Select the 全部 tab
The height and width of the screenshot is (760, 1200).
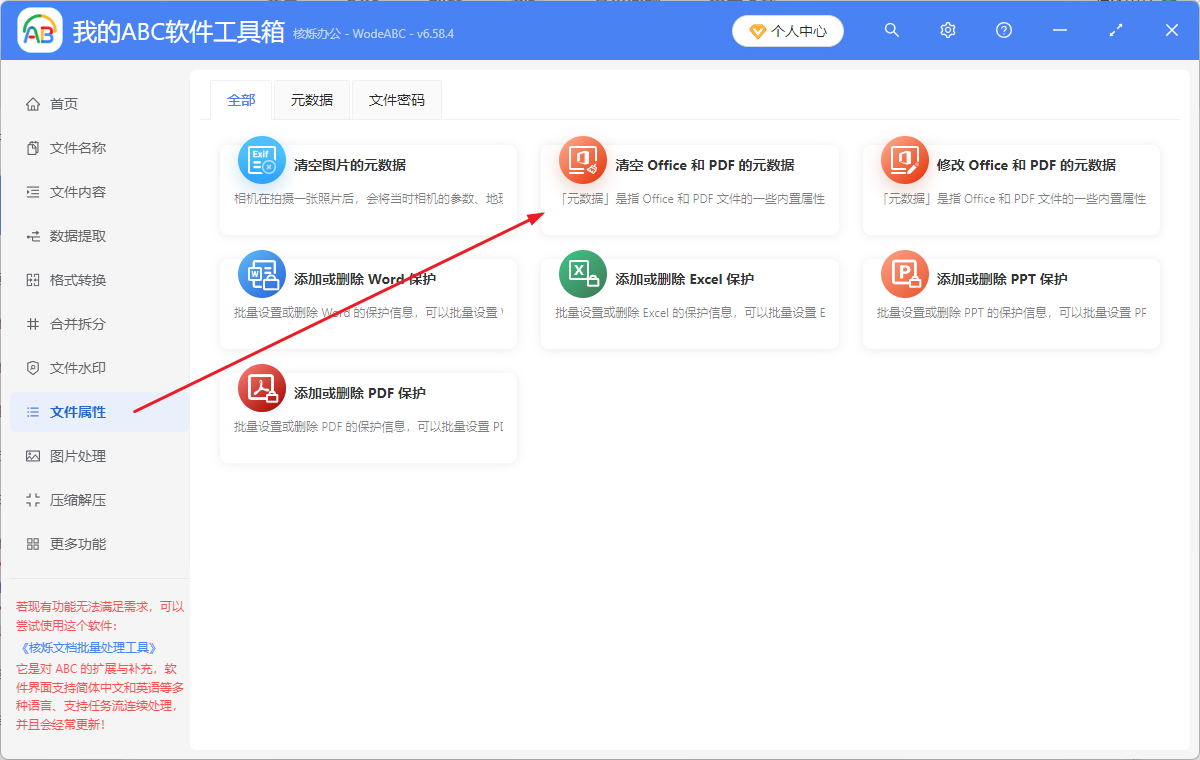point(240,99)
